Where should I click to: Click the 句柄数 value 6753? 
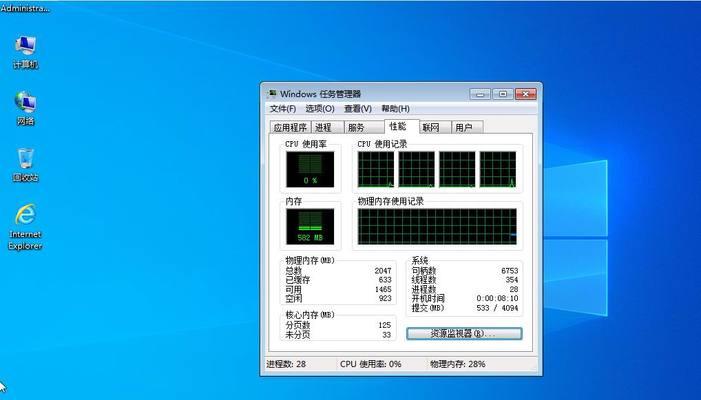coord(509,271)
